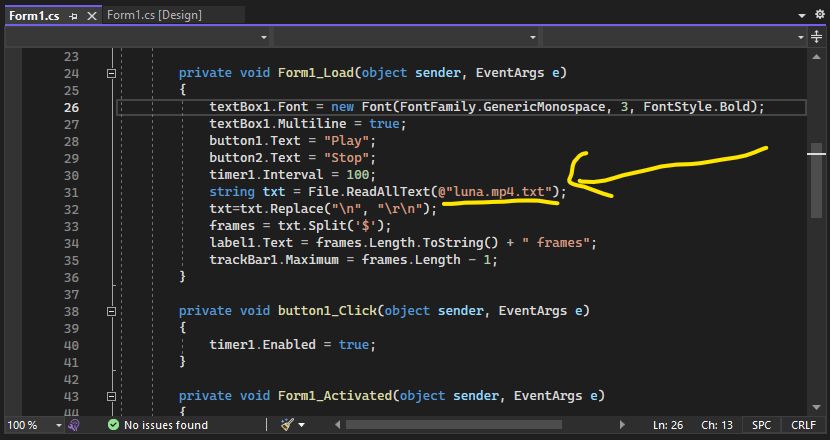Image resolution: width=830 pixels, height=440 pixels.
Task: Click the editor split window icon
Action: pos(817,37)
